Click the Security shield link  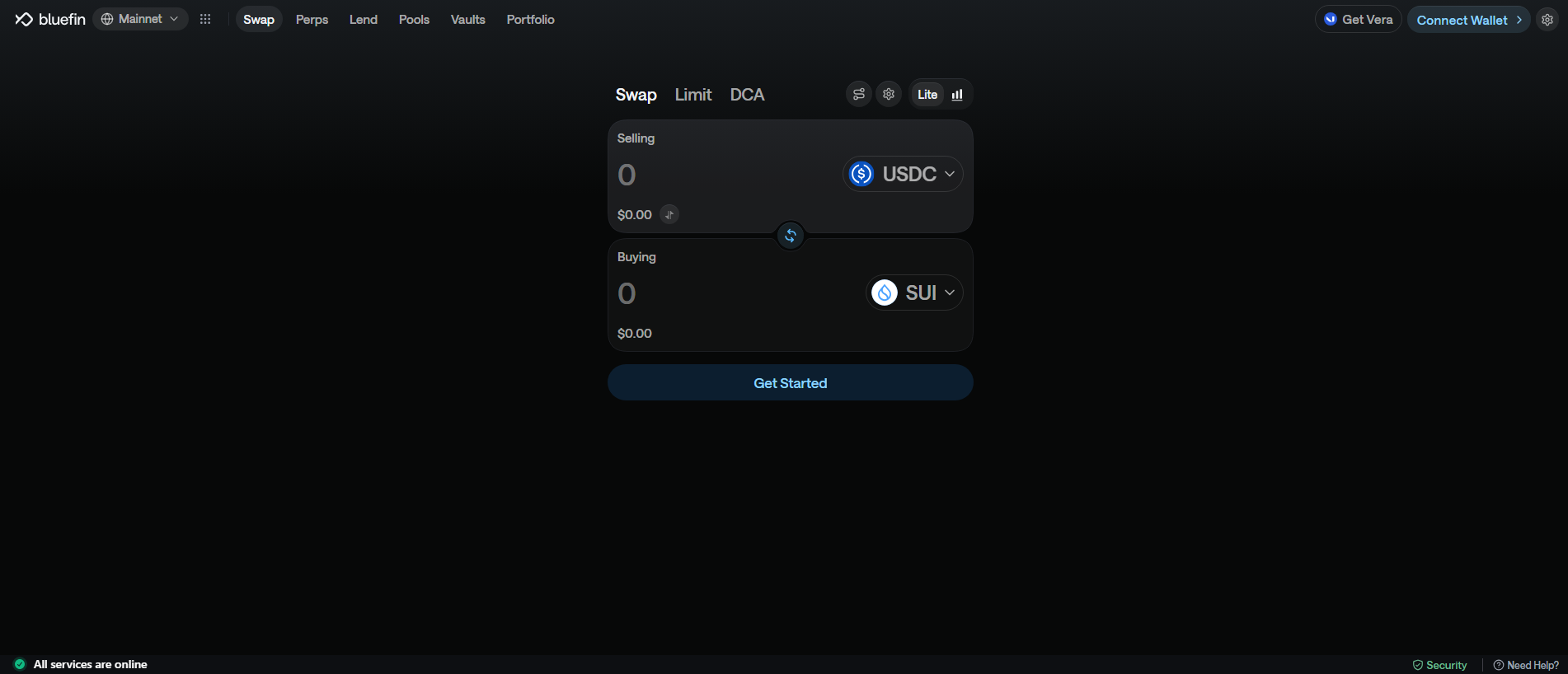click(x=1440, y=665)
